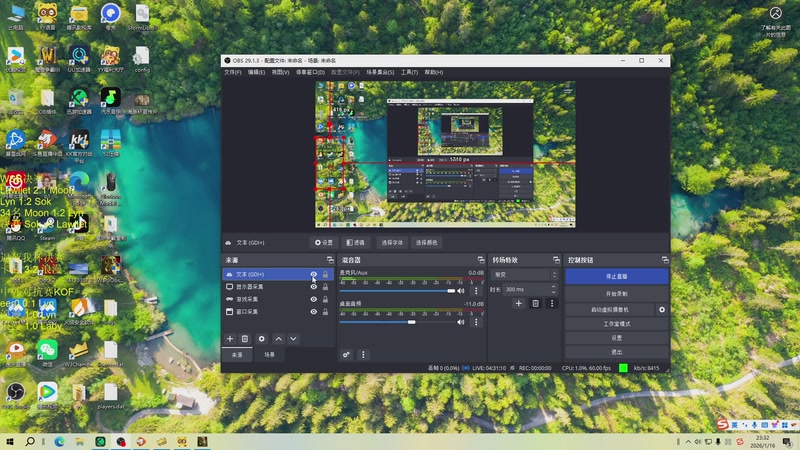Open Steam desktop shortcut
The width and height of the screenshot is (800, 450).
pos(47,227)
